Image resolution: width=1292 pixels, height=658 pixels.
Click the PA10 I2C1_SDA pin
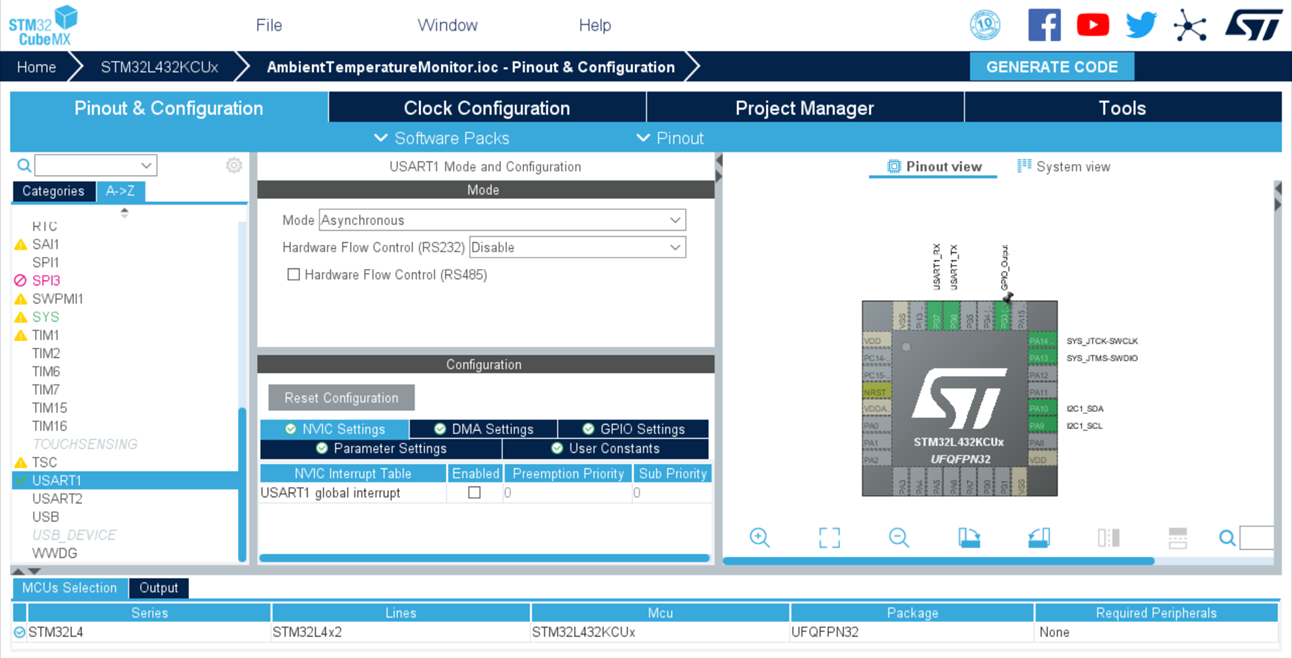point(1041,408)
